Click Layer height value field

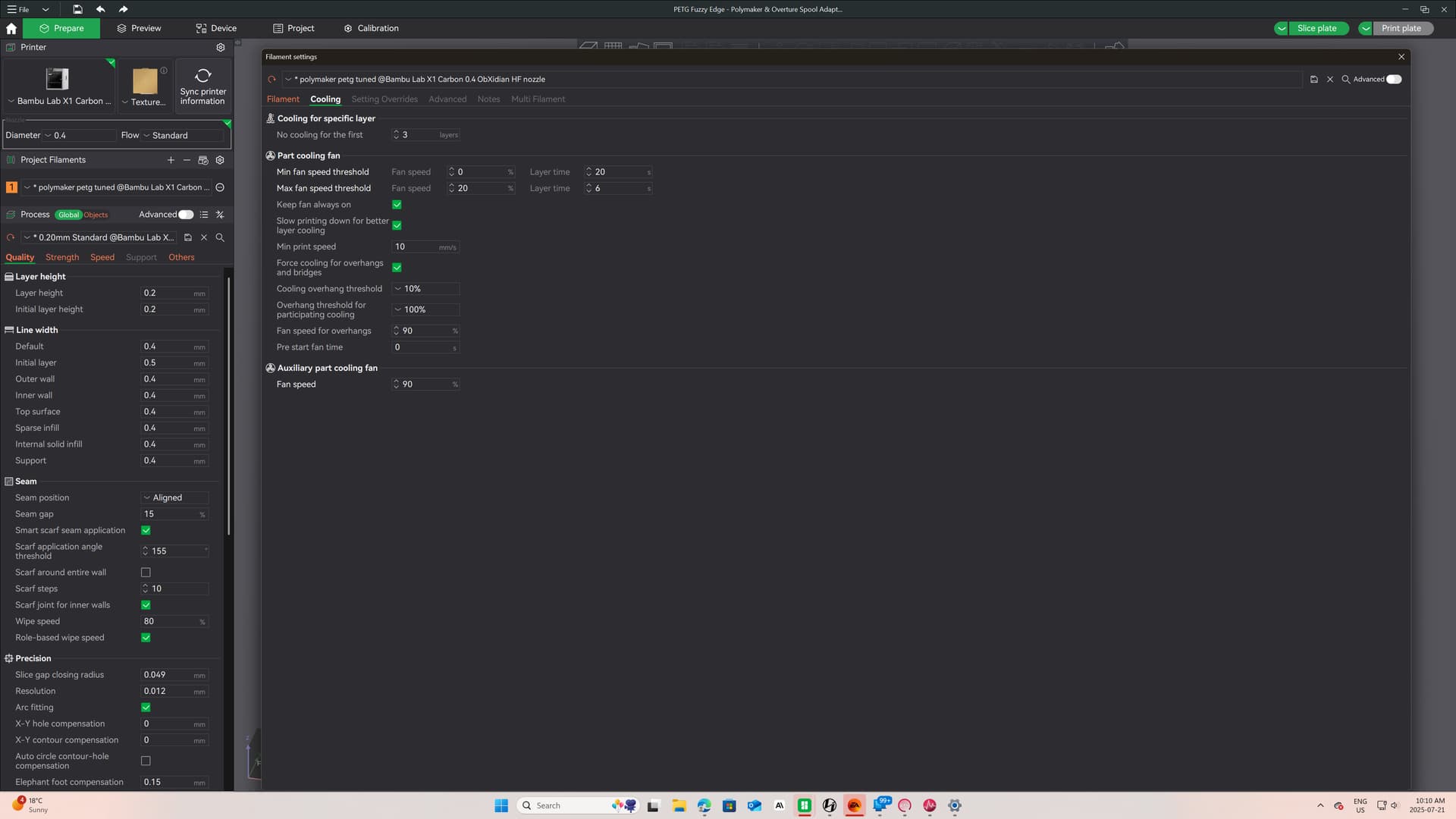(174, 293)
